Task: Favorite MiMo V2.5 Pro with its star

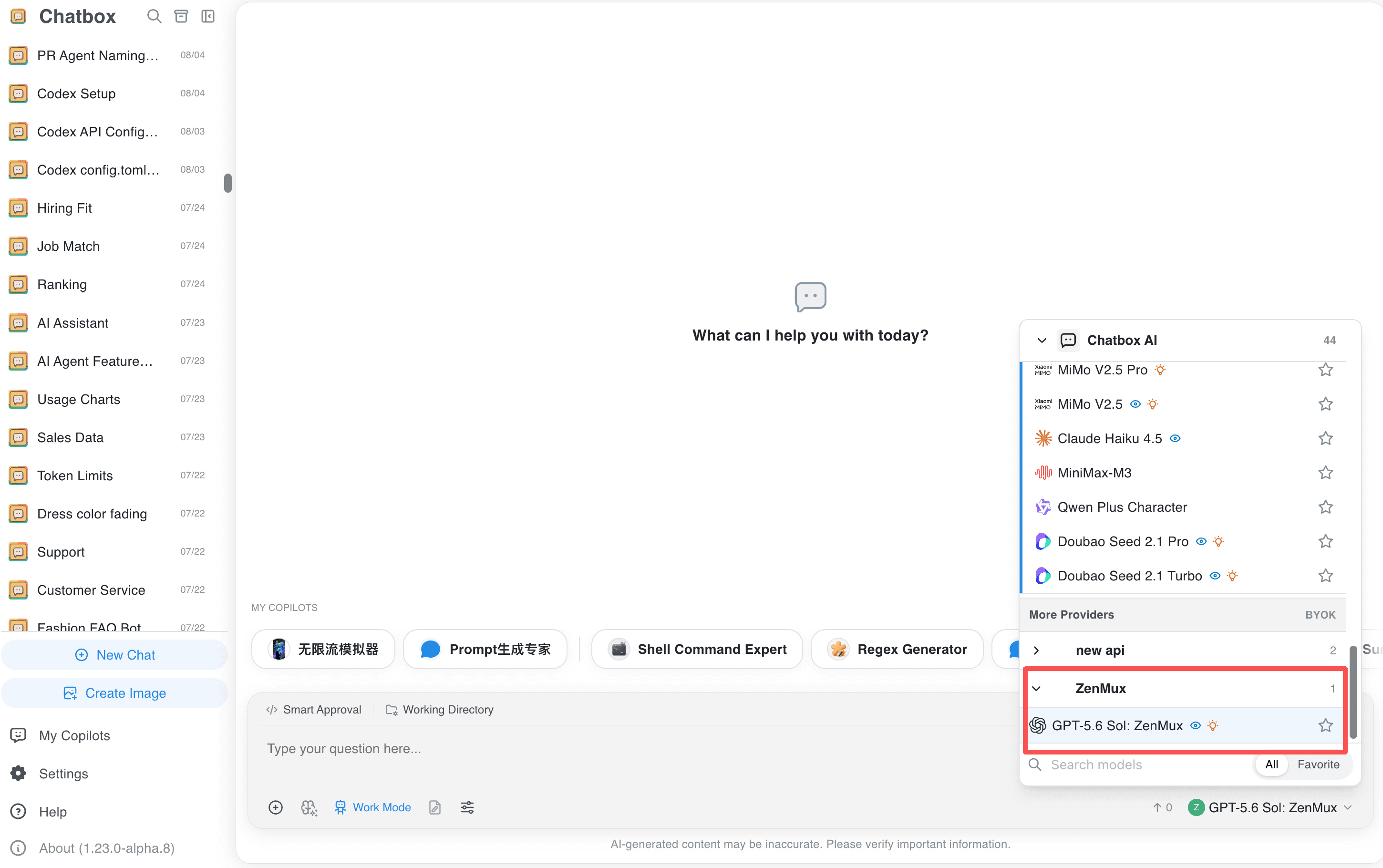Action: coord(1325,370)
